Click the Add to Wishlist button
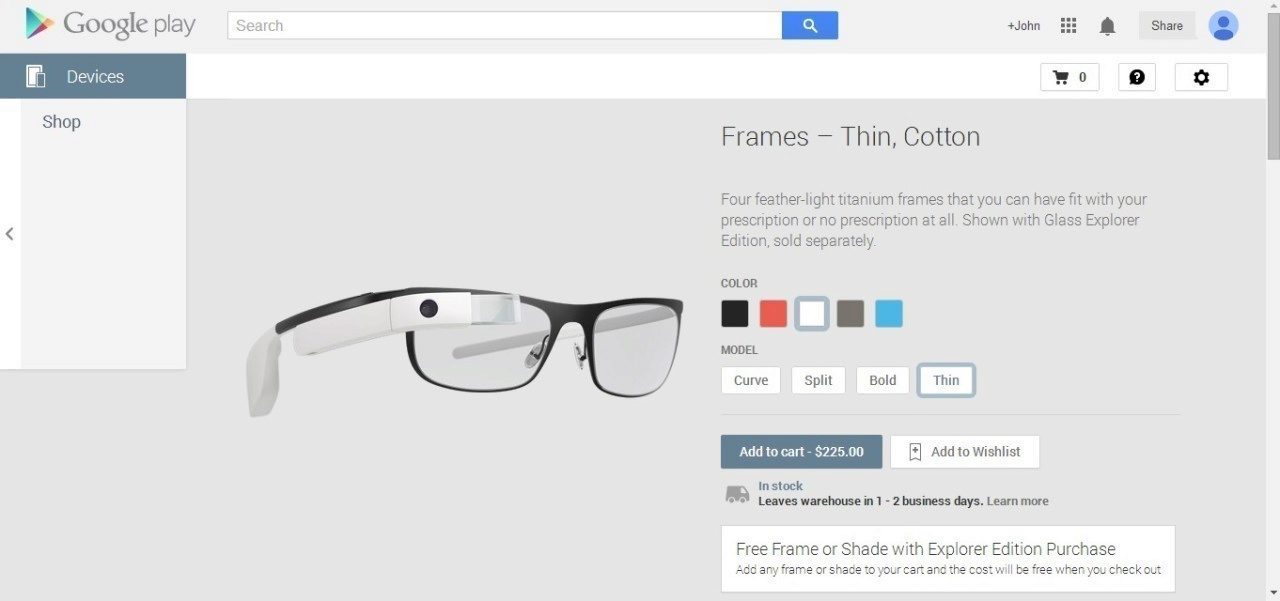1280x601 pixels. pyautogui.click(x=965, y=452)
